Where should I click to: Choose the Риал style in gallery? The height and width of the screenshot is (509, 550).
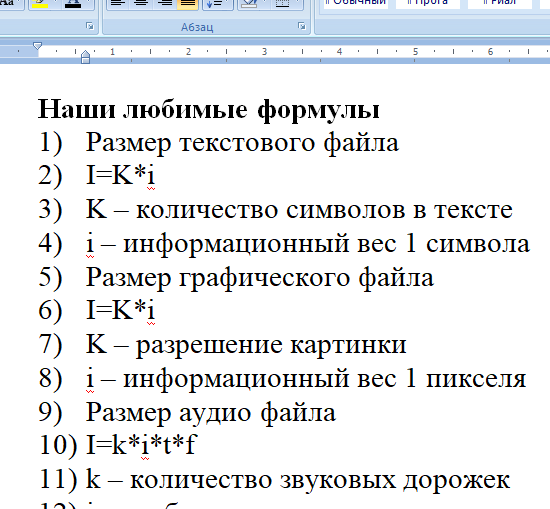click(499, 4)
